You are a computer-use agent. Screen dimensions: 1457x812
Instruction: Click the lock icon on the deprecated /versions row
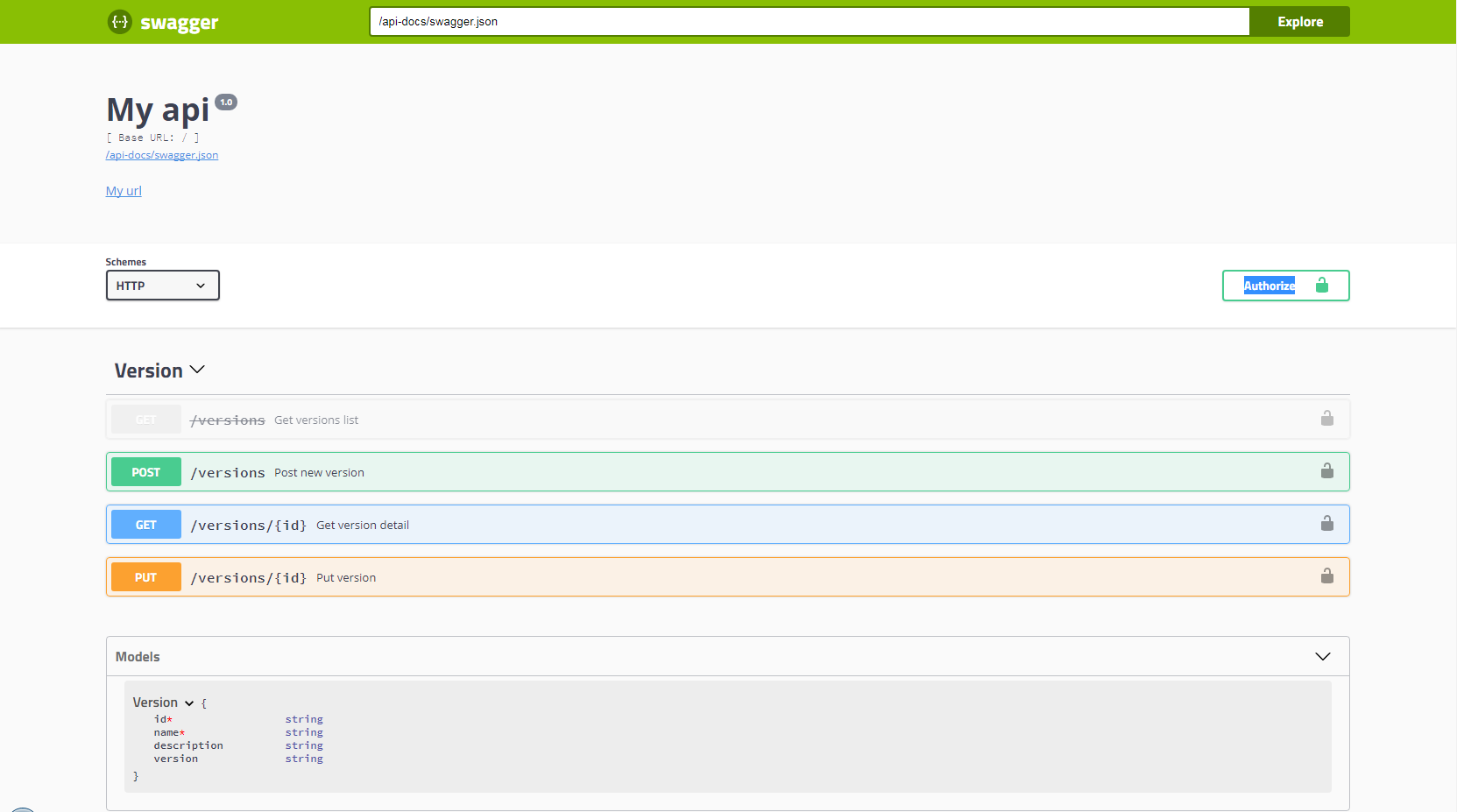click(1326, 419)
